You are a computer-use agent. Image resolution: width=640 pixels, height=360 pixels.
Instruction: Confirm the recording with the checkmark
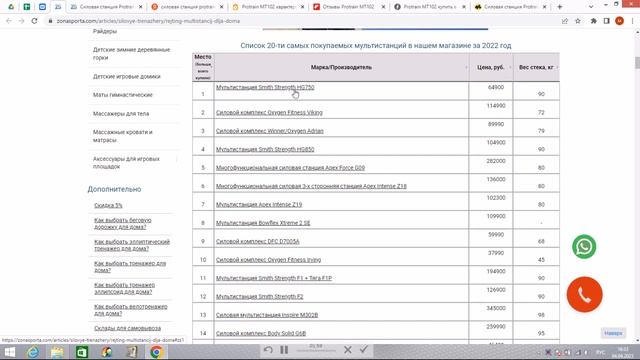[364, 350]
